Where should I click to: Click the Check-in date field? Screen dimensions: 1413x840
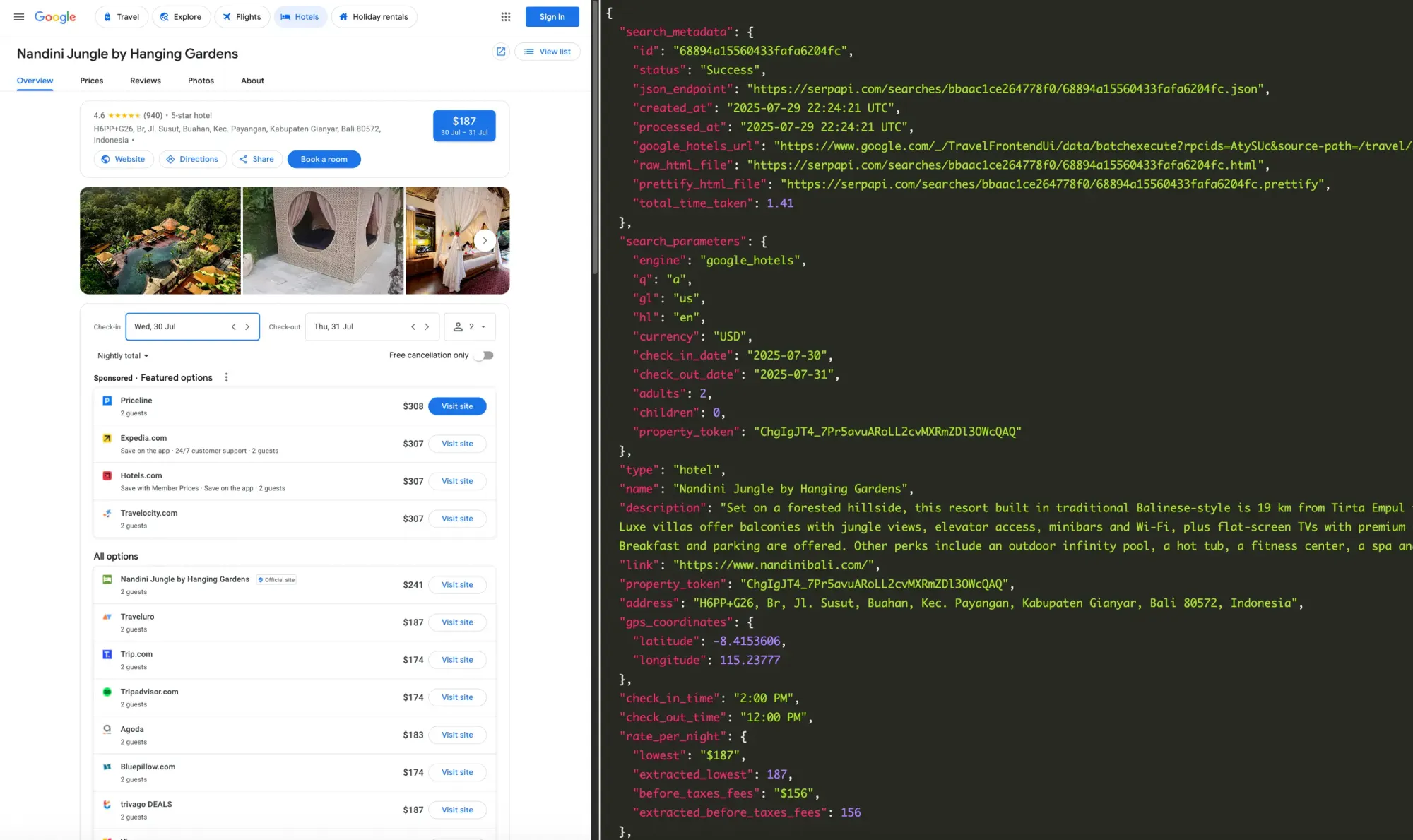193,327
